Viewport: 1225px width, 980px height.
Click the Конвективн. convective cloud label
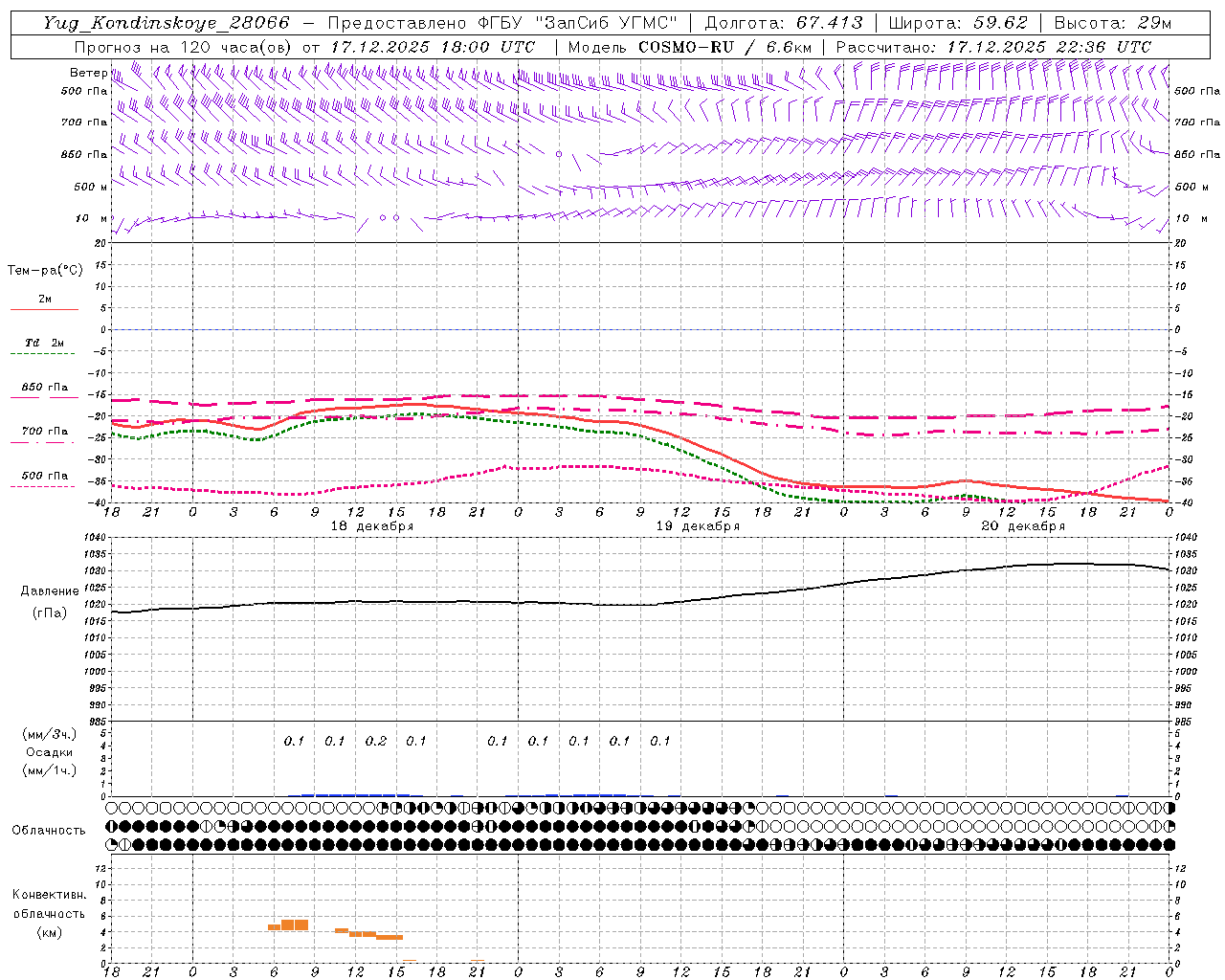[x=49, y=895]
